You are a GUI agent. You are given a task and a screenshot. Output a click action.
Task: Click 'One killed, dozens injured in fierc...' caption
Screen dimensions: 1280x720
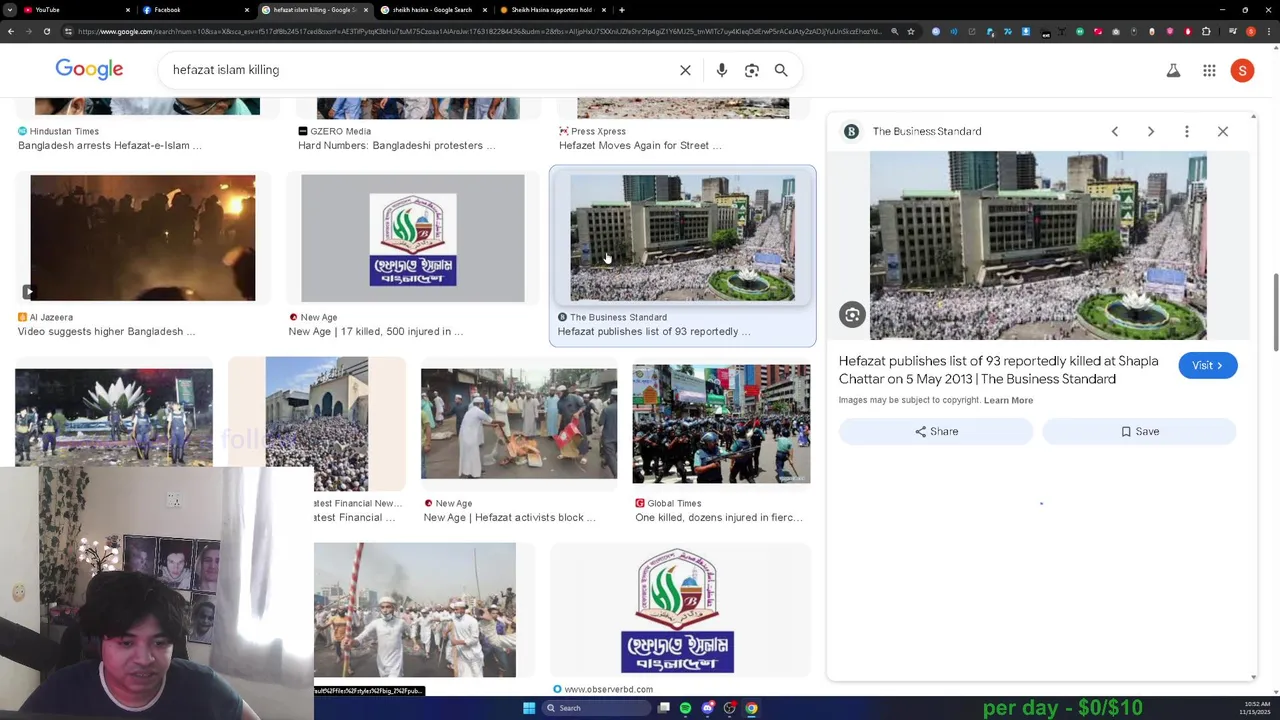(x=719, y=517)
